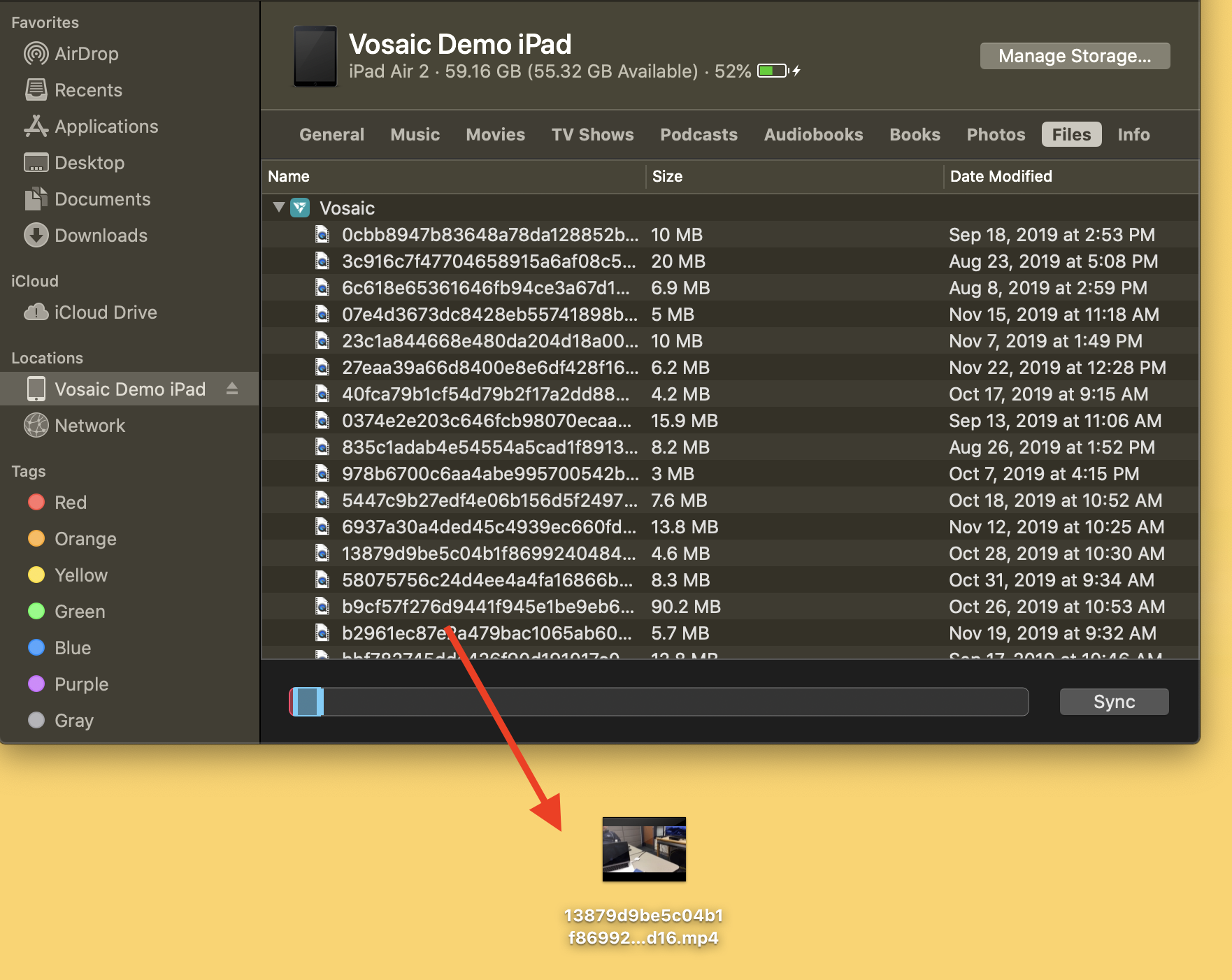Click the battery charging indicator
Viewport: 1232px width, 980px height.
[x=779, y=71]
